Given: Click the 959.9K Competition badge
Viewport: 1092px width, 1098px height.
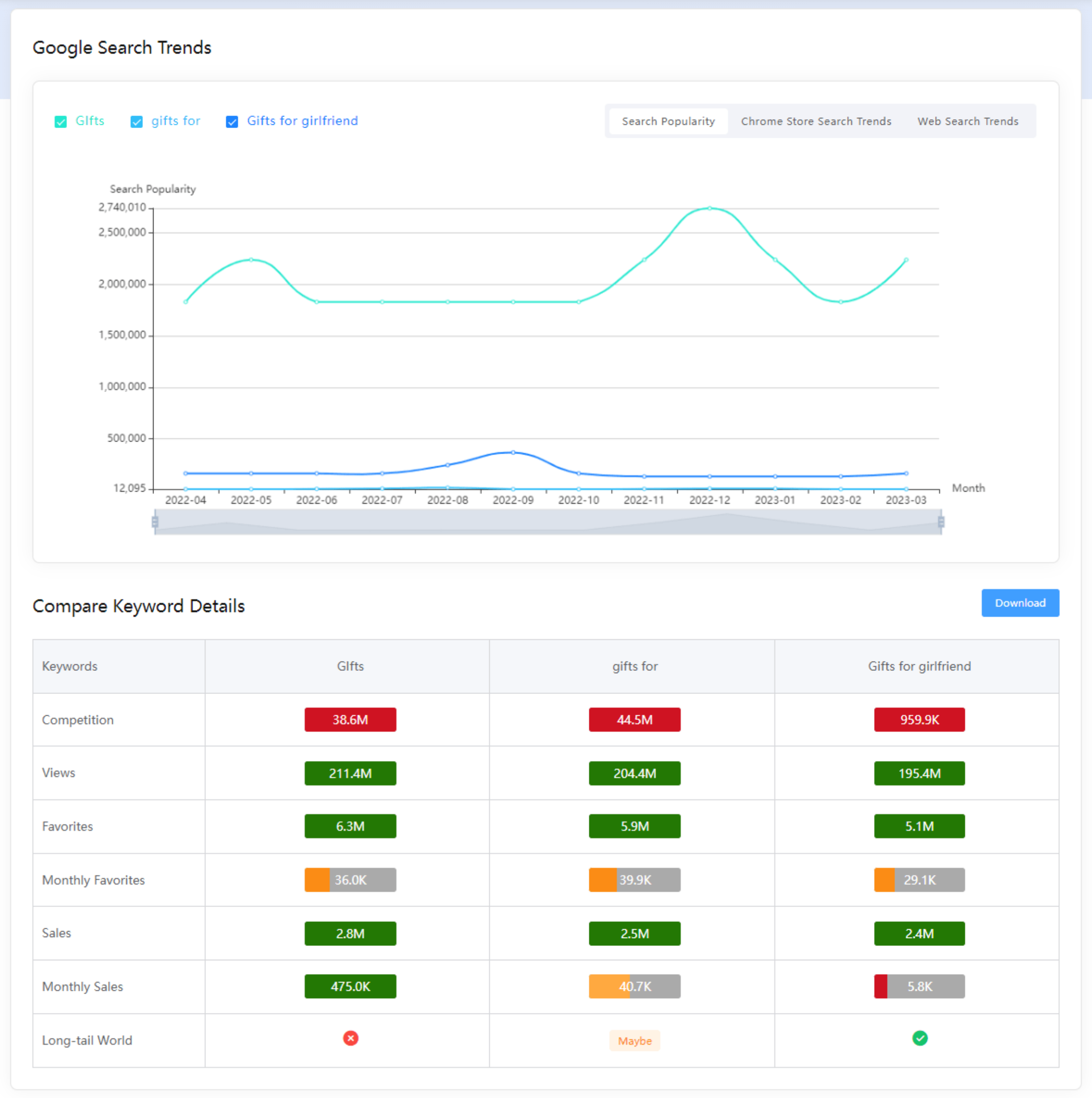Looking at the screenshot, I should [919, 719].
